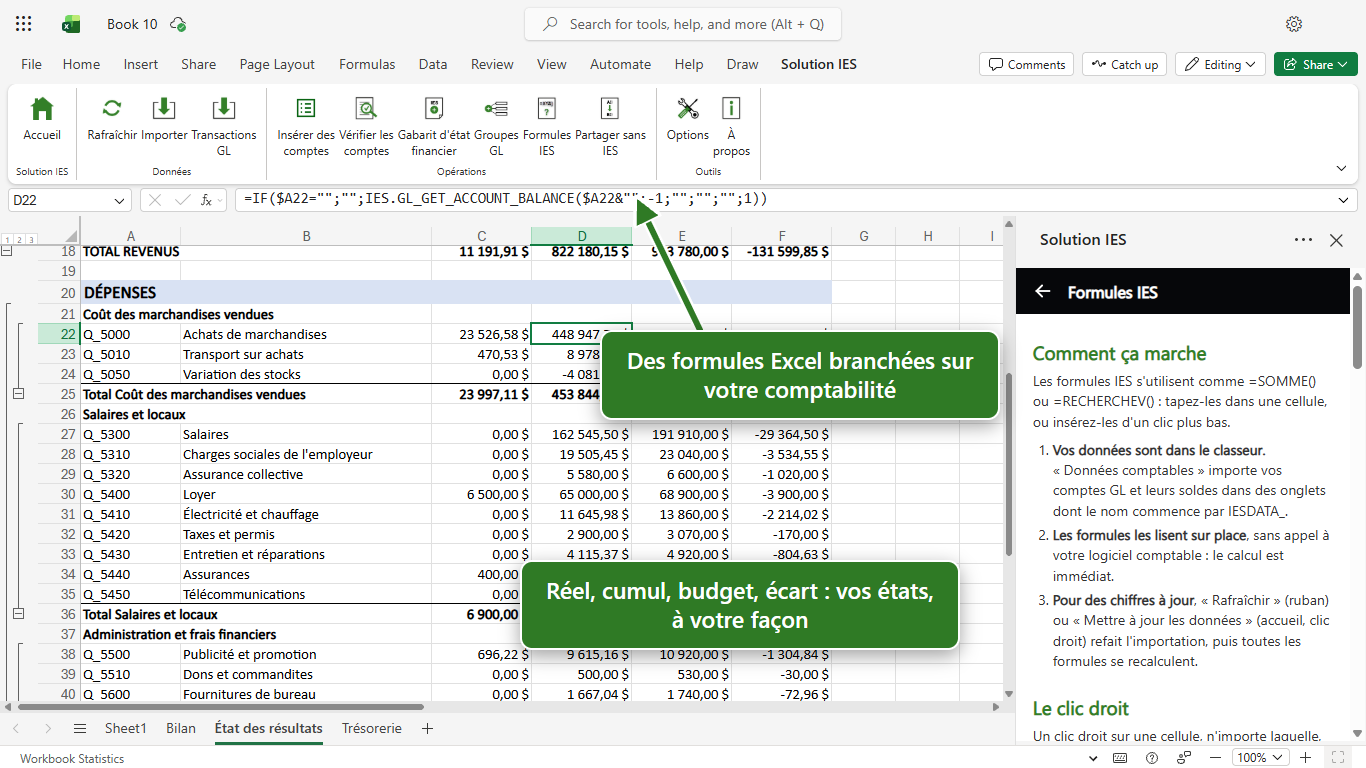
Task: Click the Comments button
Action: click(x=1026, y=64)
